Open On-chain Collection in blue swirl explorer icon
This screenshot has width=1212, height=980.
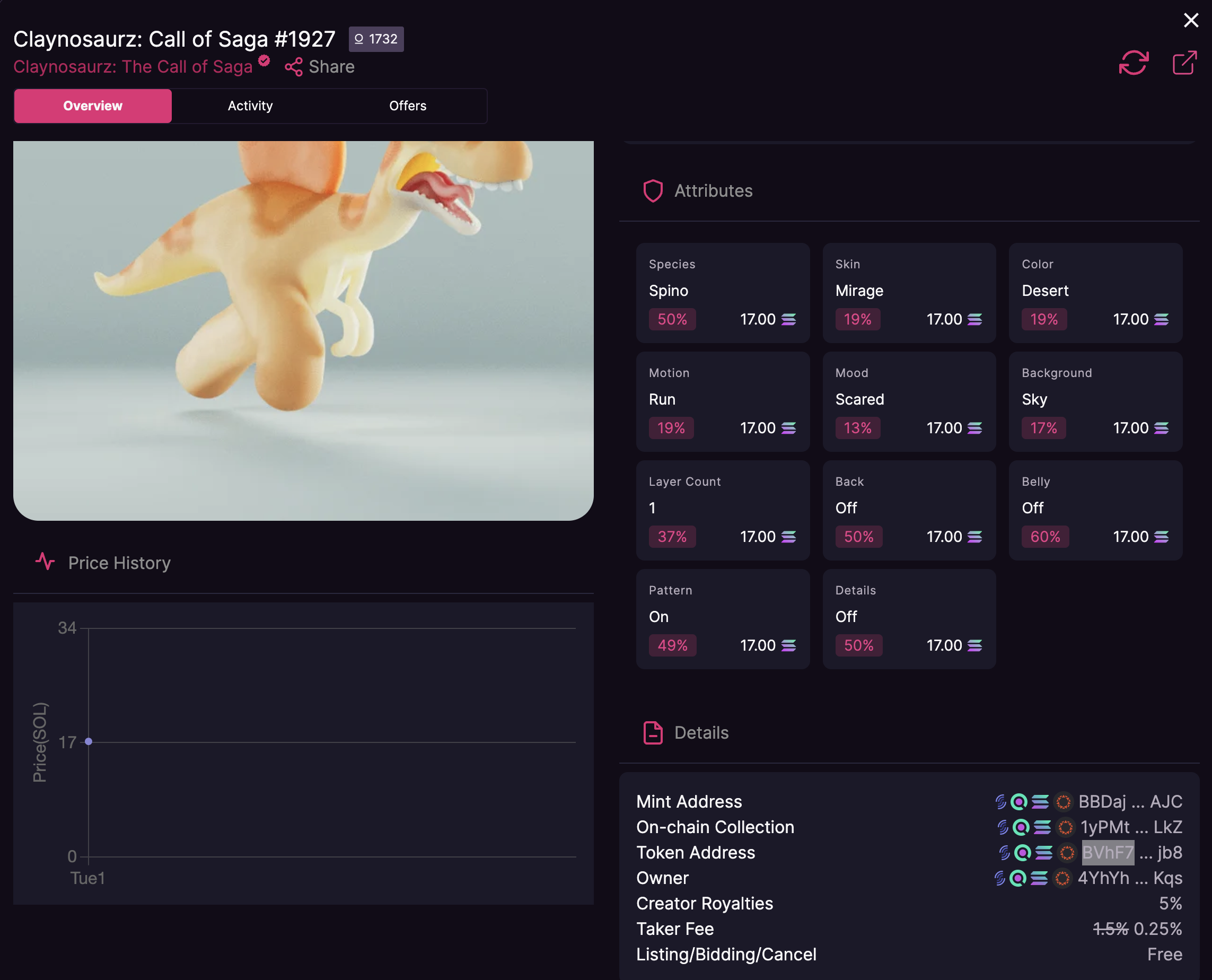[x=1002, y=828]
